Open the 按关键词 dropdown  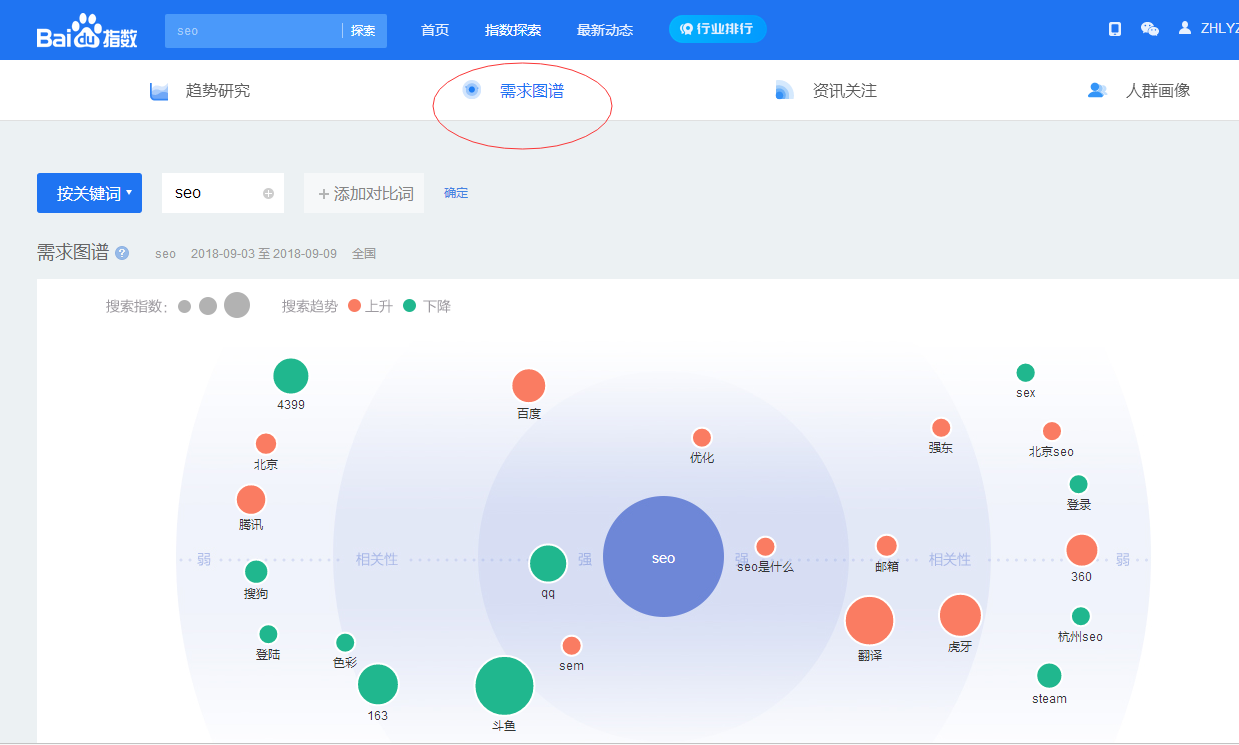(x=89, y=192)
